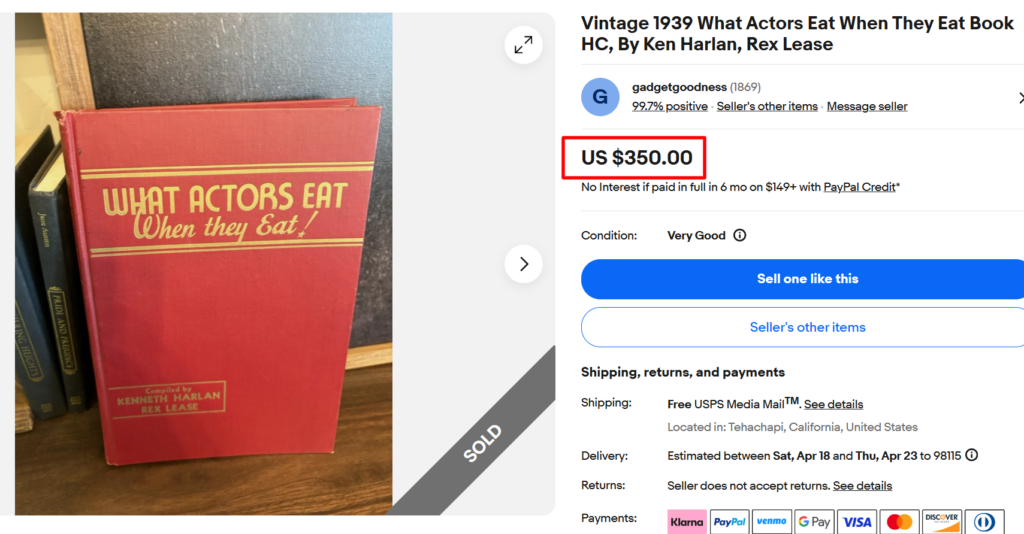The height and width of the screenshot is (534, 1024).
Task: Click the Klarna payment icon
Action: (687, 521)
